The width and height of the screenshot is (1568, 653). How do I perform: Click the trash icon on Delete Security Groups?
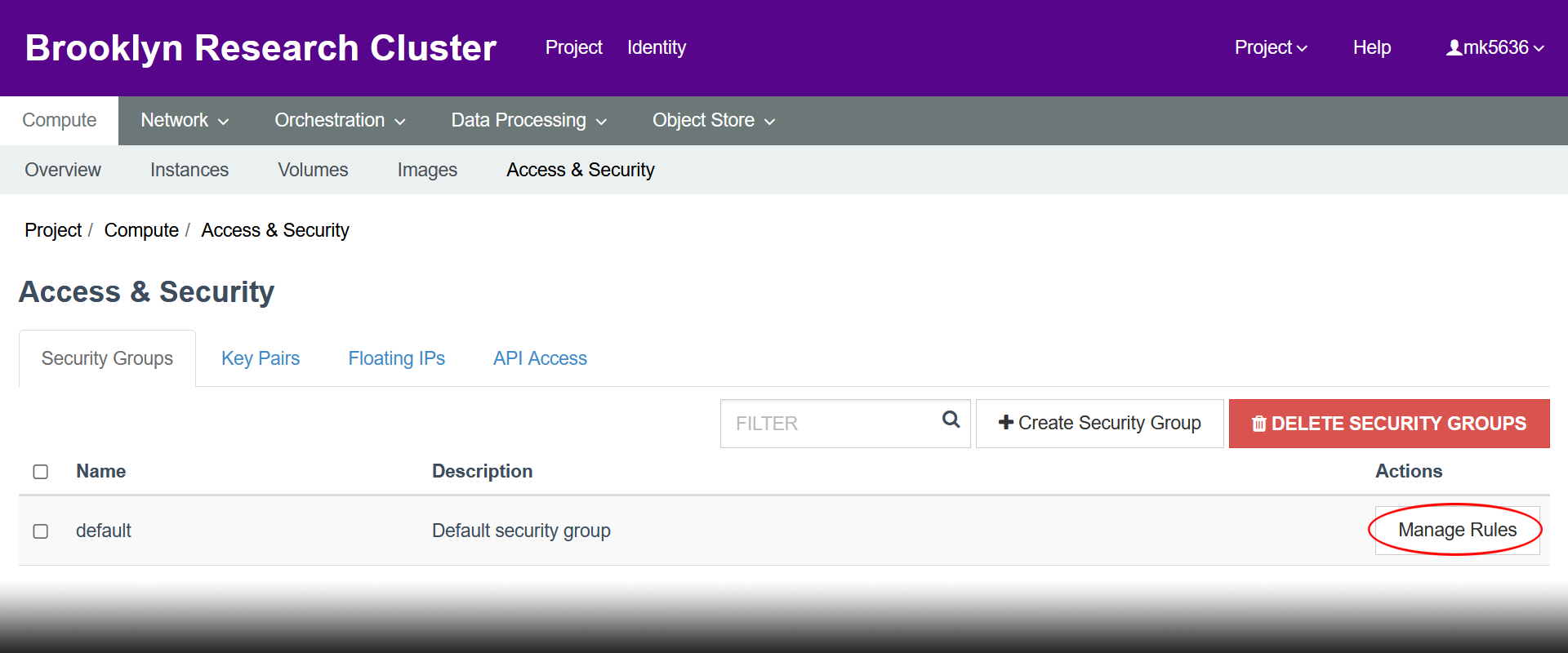click(1259, 424)
